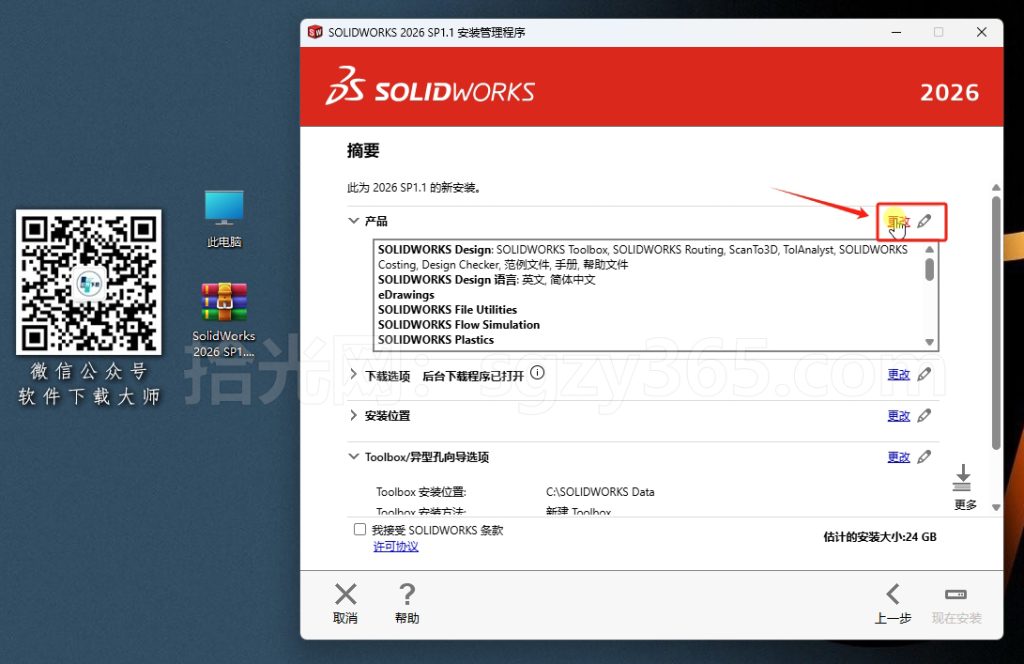Collapse the 产品 section
Image resolution: width=1024 pixels, height=664 pixels.
point(354,221)
